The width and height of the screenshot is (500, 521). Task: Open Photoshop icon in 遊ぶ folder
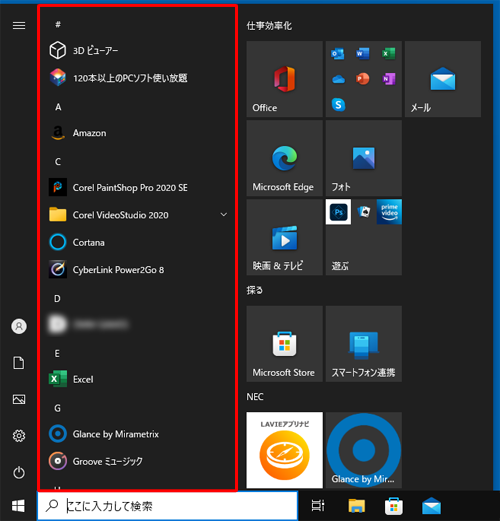(x=338, y=212)
